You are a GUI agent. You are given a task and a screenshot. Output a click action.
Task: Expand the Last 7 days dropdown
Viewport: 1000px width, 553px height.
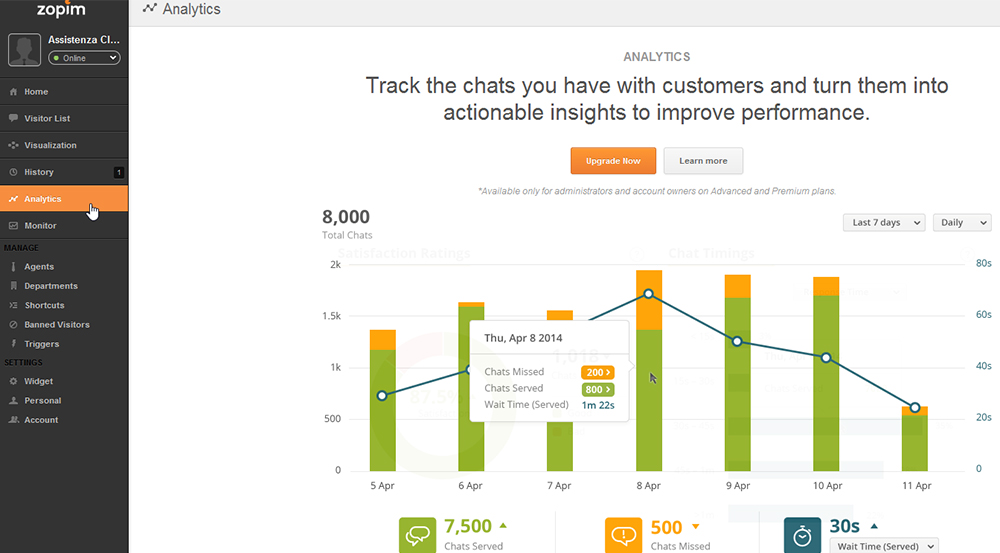(884, 223)
